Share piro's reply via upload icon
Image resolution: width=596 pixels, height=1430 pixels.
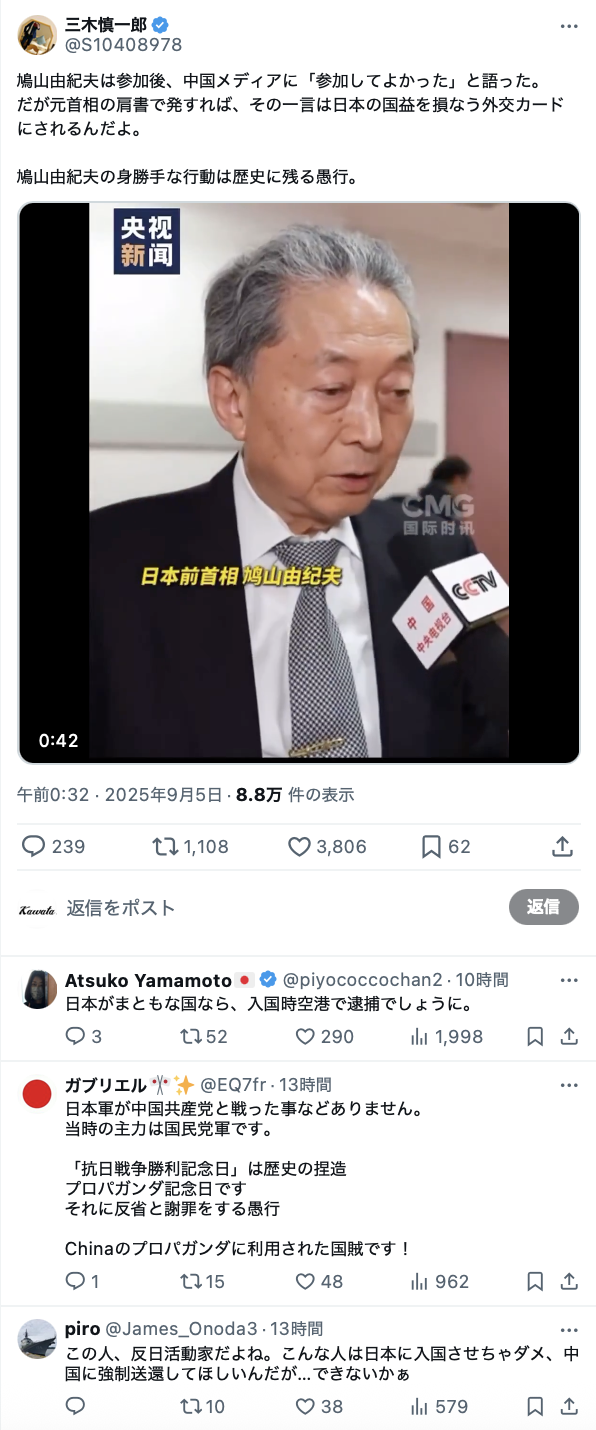[569, 1407]
